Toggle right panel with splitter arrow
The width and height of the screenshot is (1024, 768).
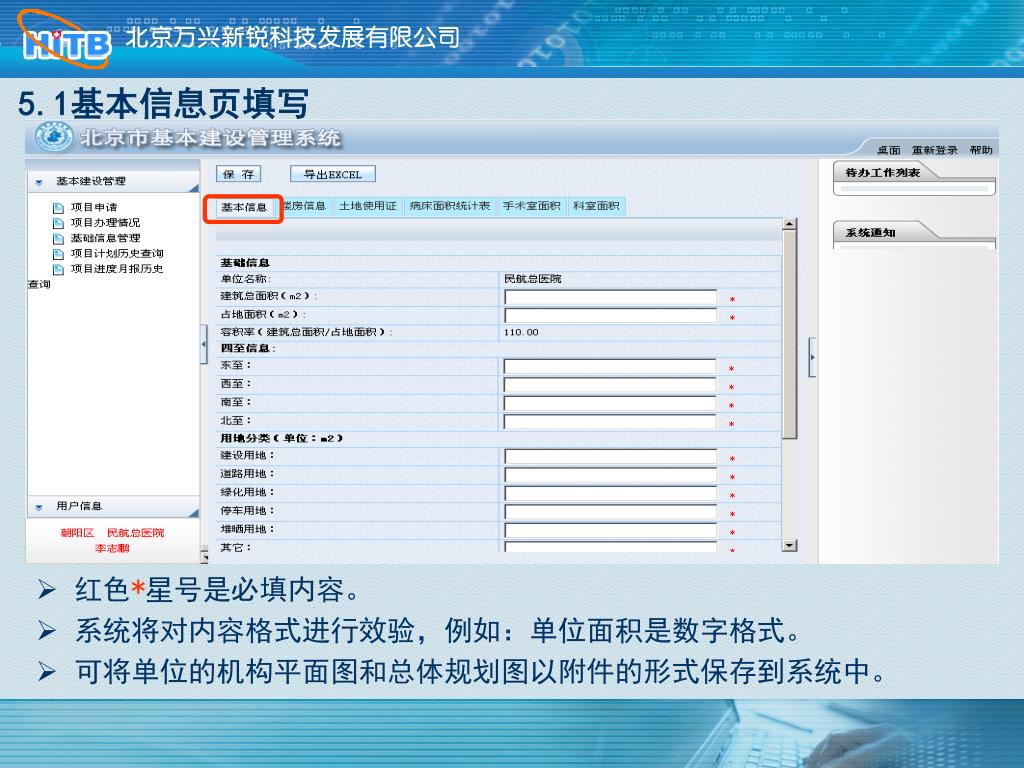point(812,357)
